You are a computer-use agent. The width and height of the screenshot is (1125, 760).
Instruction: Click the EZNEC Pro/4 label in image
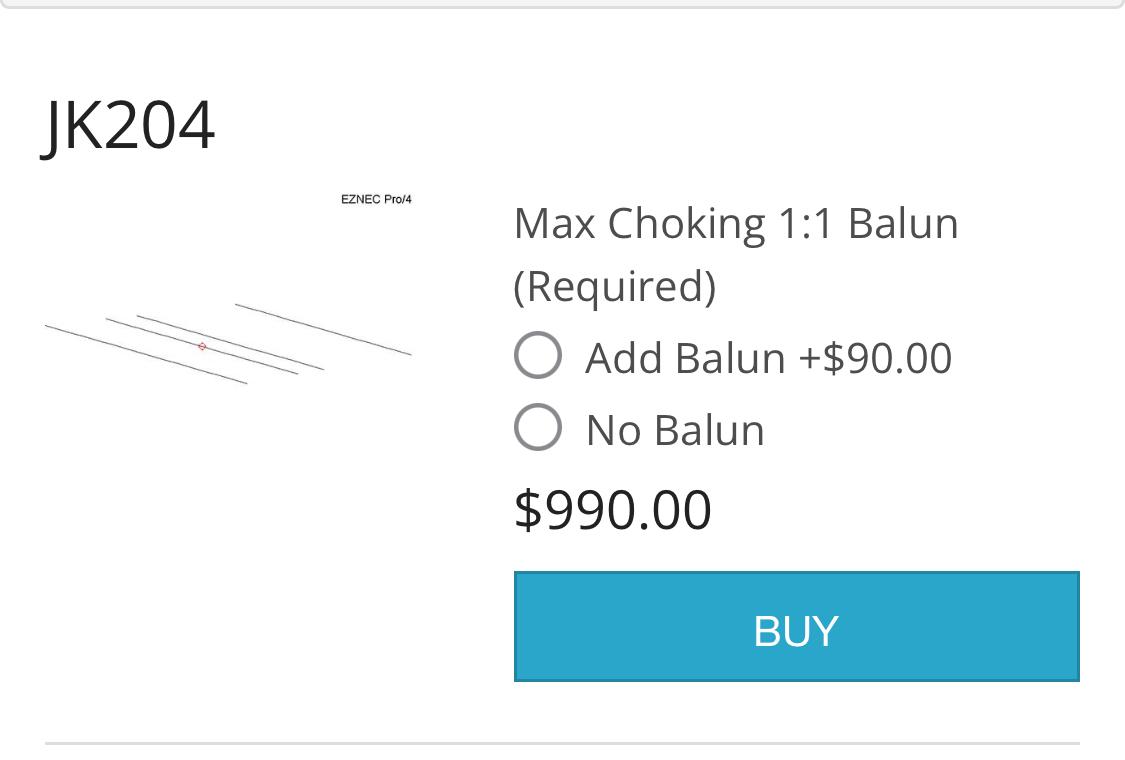coord(376,199)
